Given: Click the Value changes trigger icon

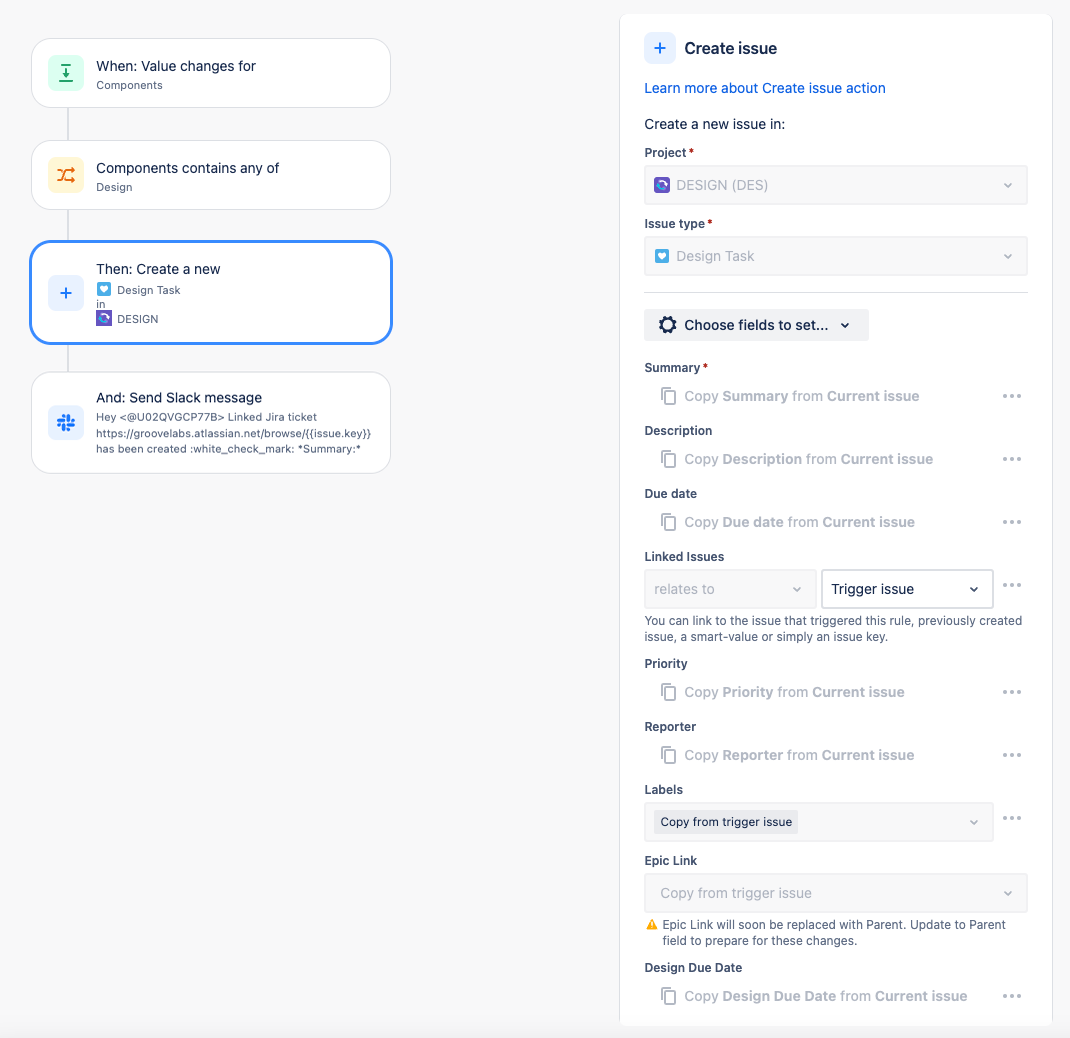Looking at the screenshot, I should pyautogui.click(x=65, y=72).
